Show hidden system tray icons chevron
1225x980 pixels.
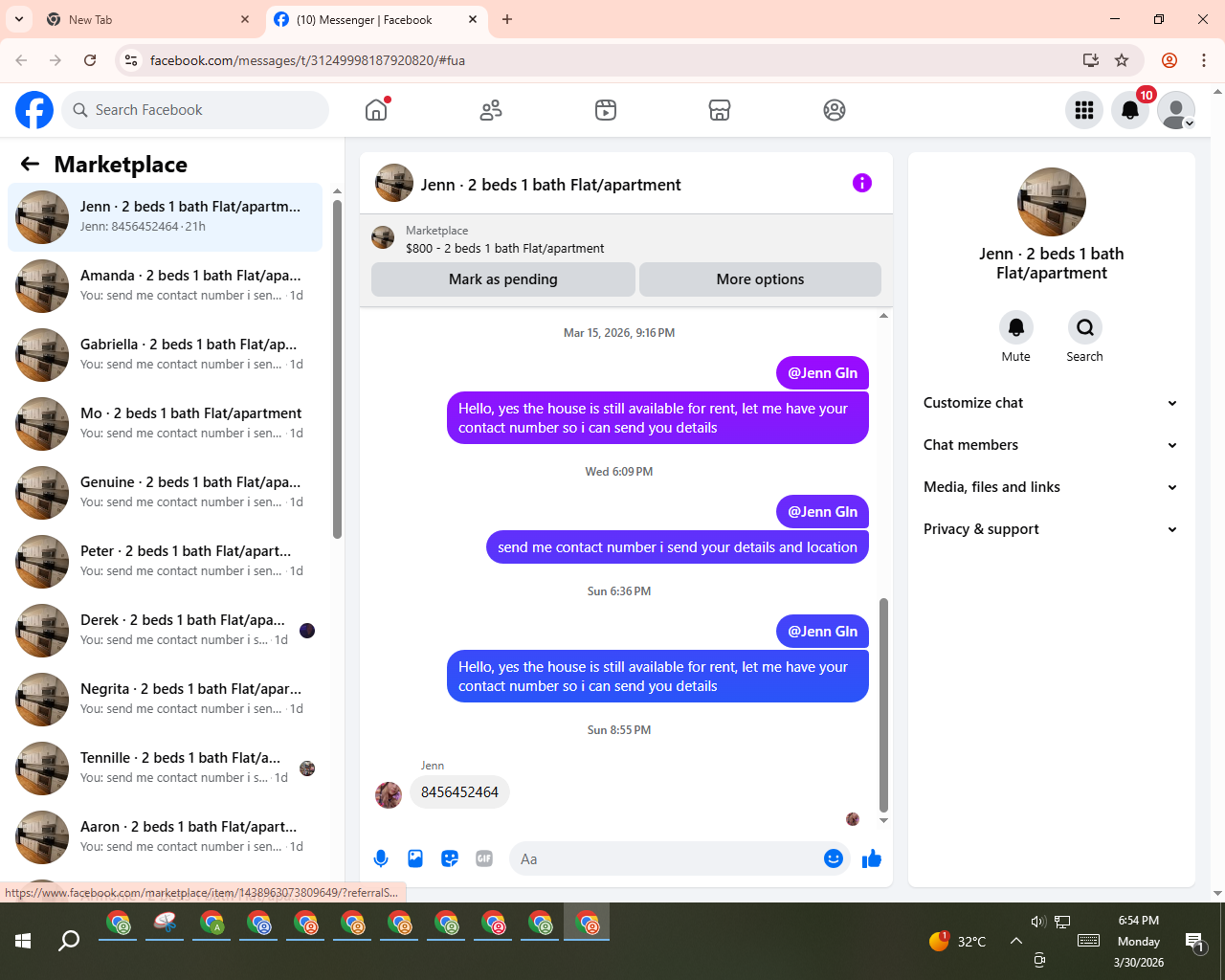point(1015,941)
